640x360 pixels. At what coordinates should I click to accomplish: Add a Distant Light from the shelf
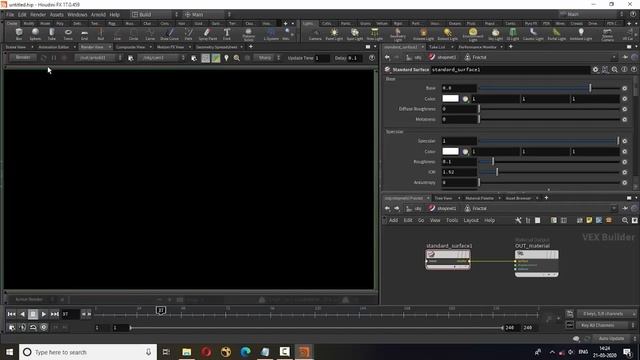[448, 34]
